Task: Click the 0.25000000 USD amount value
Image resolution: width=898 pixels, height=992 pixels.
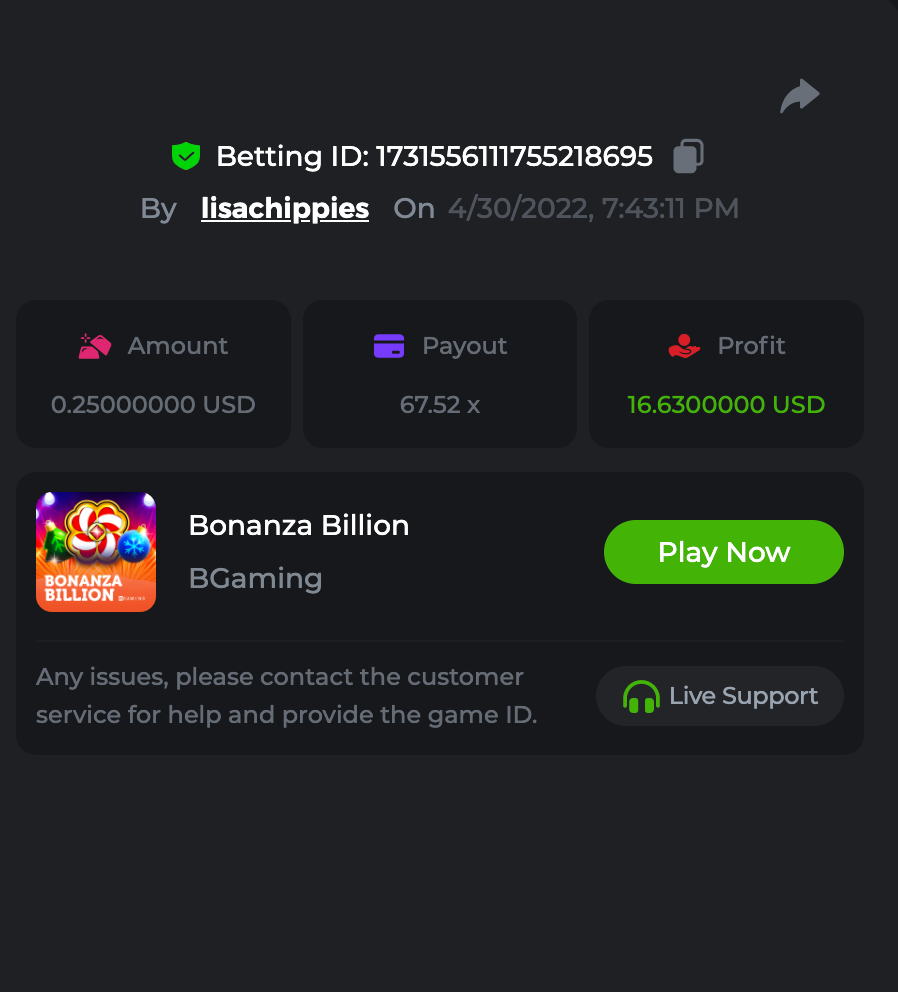Action: [x=153, y=405]
